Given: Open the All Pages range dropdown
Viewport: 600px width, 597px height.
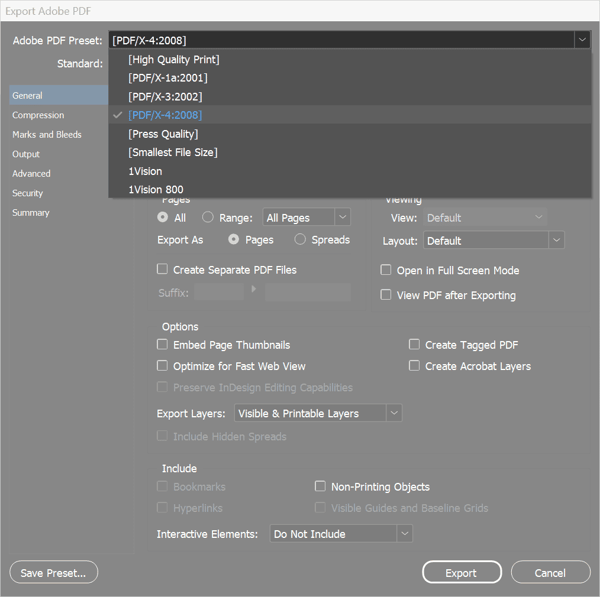Looking at the screenshot, I should pos(306,217).
